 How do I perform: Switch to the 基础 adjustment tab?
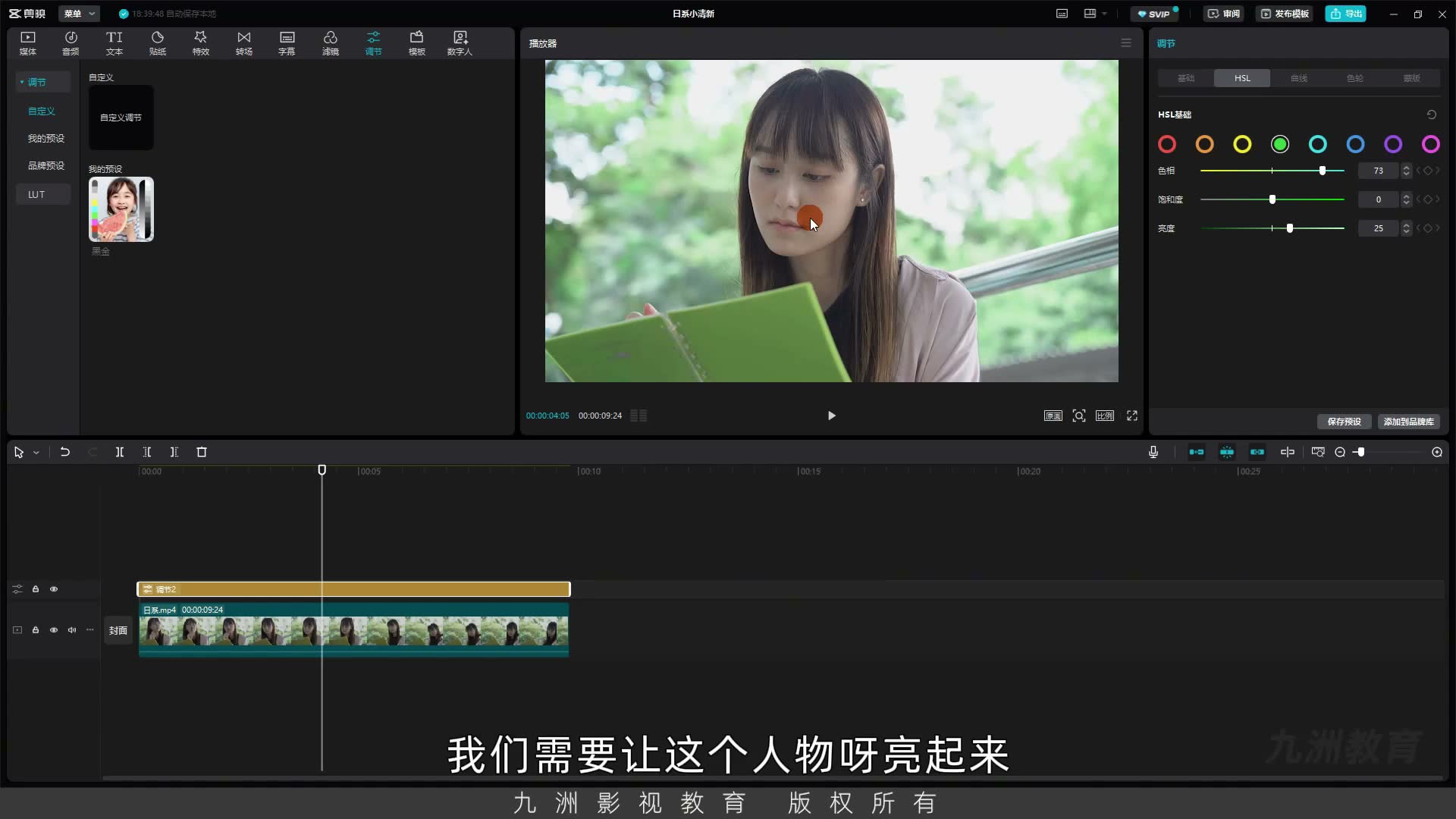tap(1186, 78)
